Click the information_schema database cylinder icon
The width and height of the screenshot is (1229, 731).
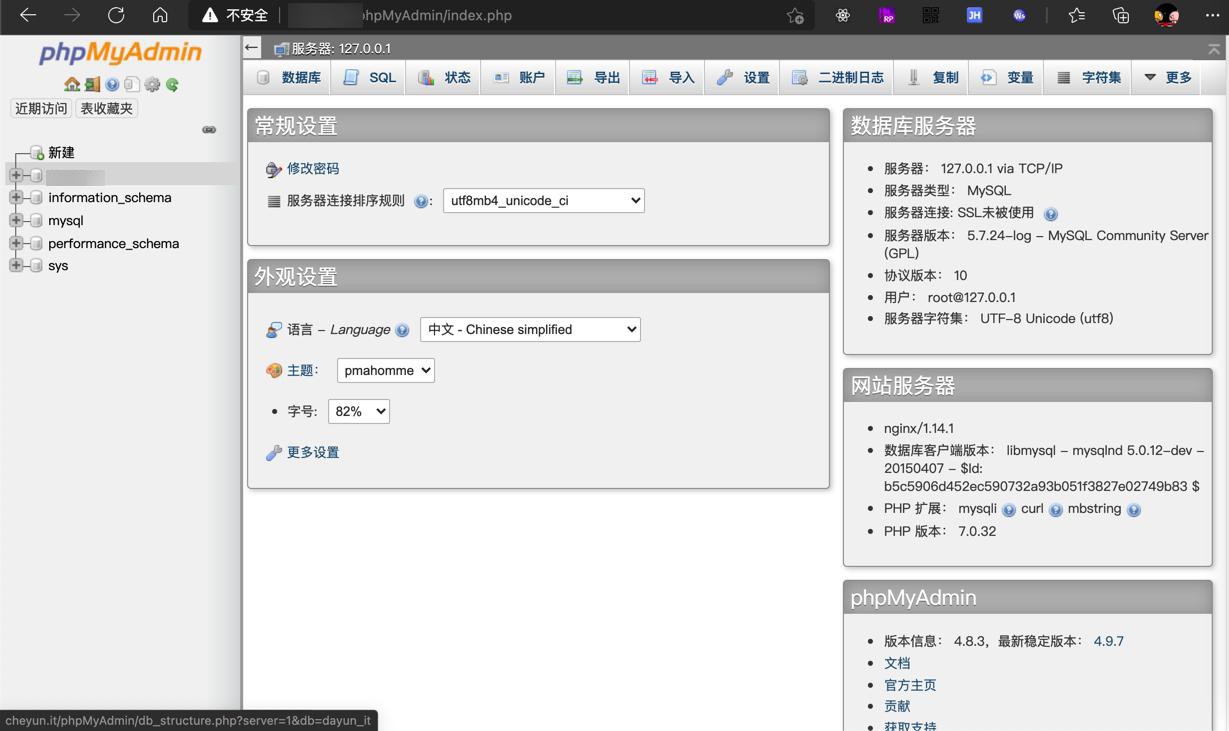pos(37,198)
